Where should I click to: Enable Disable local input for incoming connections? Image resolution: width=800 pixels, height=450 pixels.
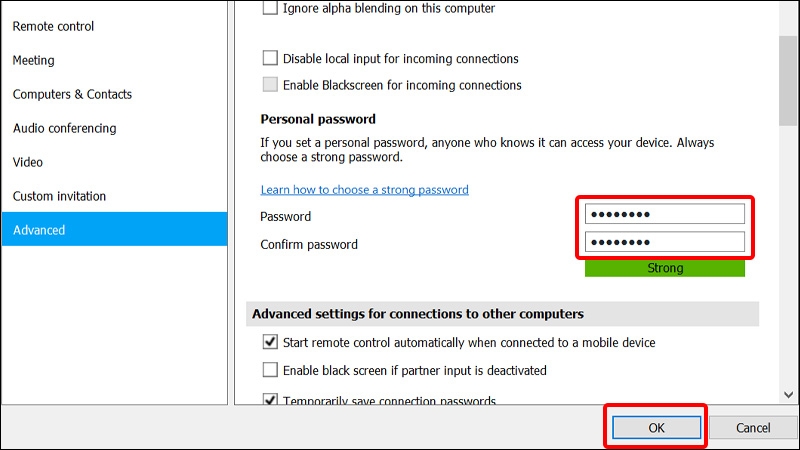coord(270,59)
